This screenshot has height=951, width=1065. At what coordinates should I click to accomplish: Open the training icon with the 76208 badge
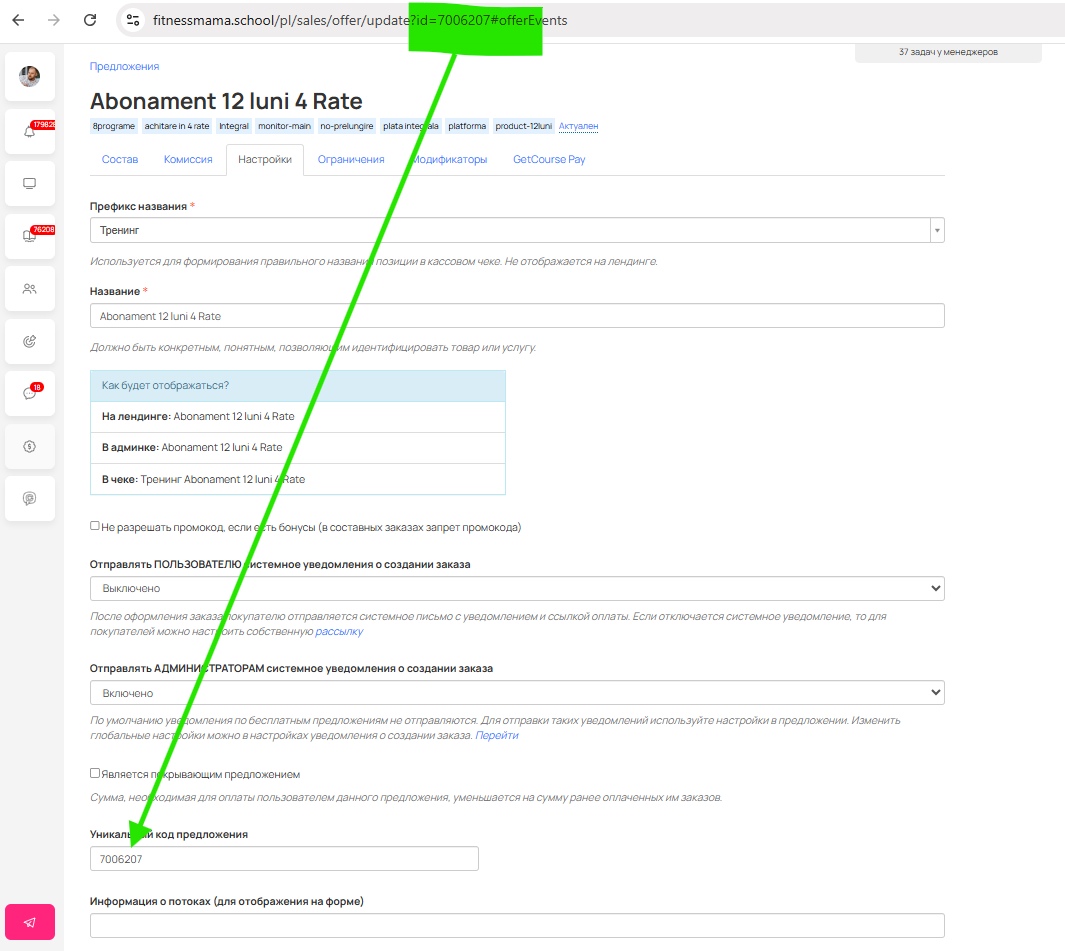[30, 236]
